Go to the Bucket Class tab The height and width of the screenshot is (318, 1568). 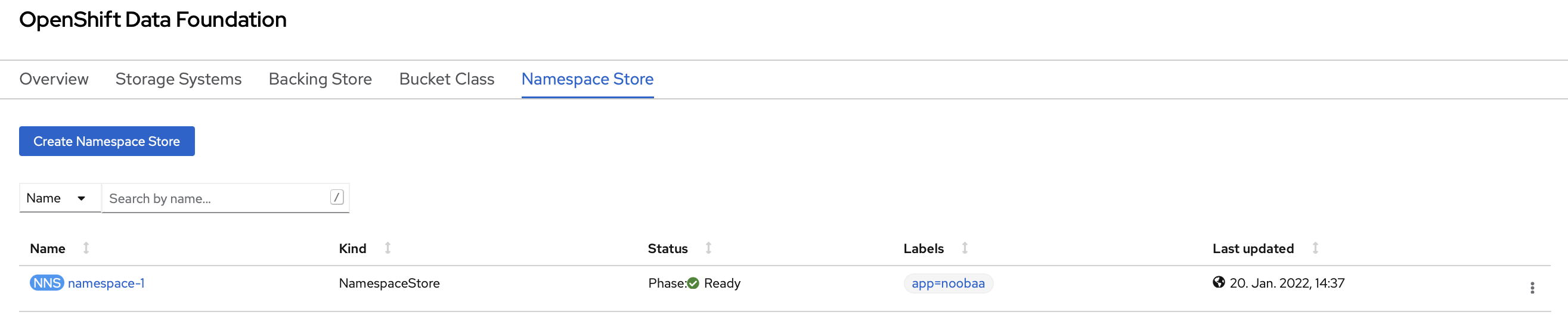447,79
